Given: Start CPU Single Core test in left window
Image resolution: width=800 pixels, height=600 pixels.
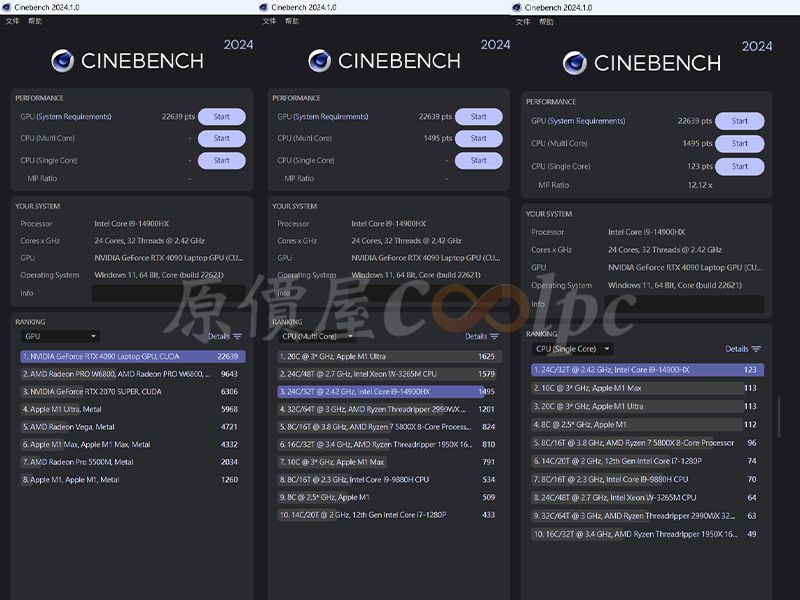Looking at the screenshot, I should coord(221,160).
